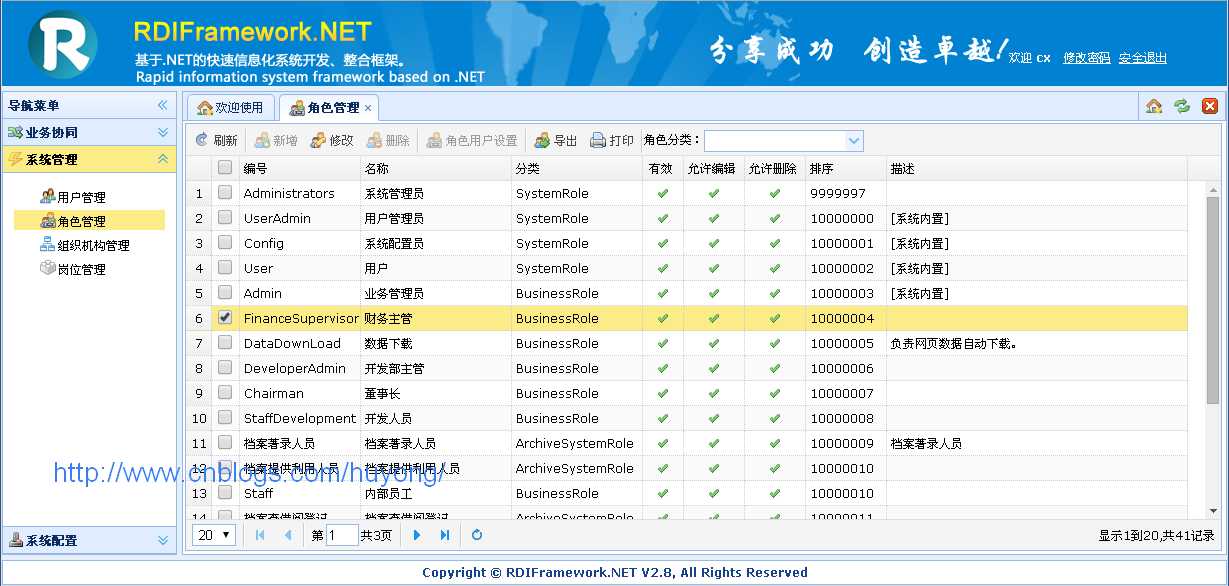The height and width of the screenshot is (586, 1229).
Task: Click the home icon at tab bar right
Action: (1154, 106)
